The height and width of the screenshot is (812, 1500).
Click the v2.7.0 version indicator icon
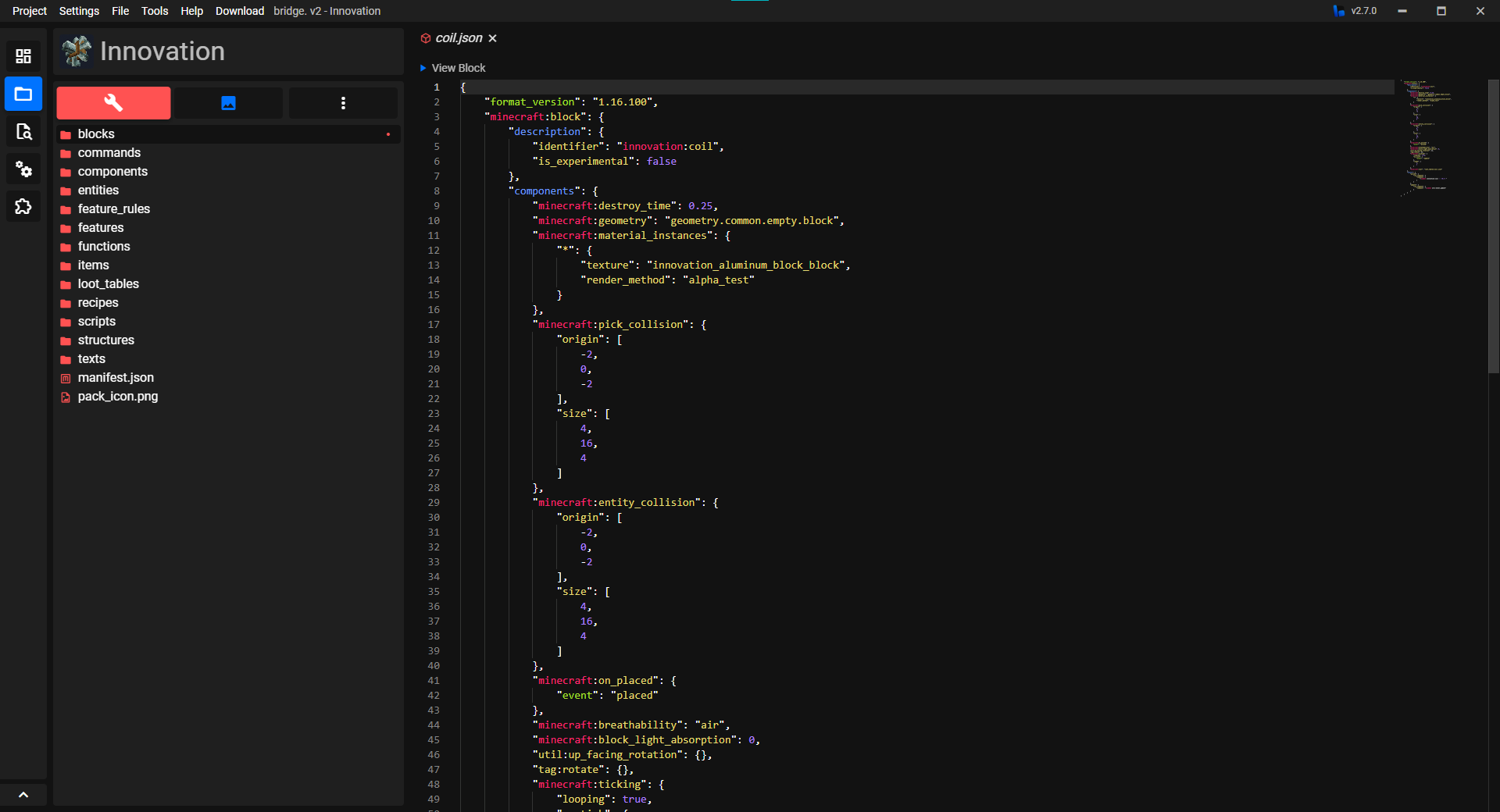[1339, 11]
